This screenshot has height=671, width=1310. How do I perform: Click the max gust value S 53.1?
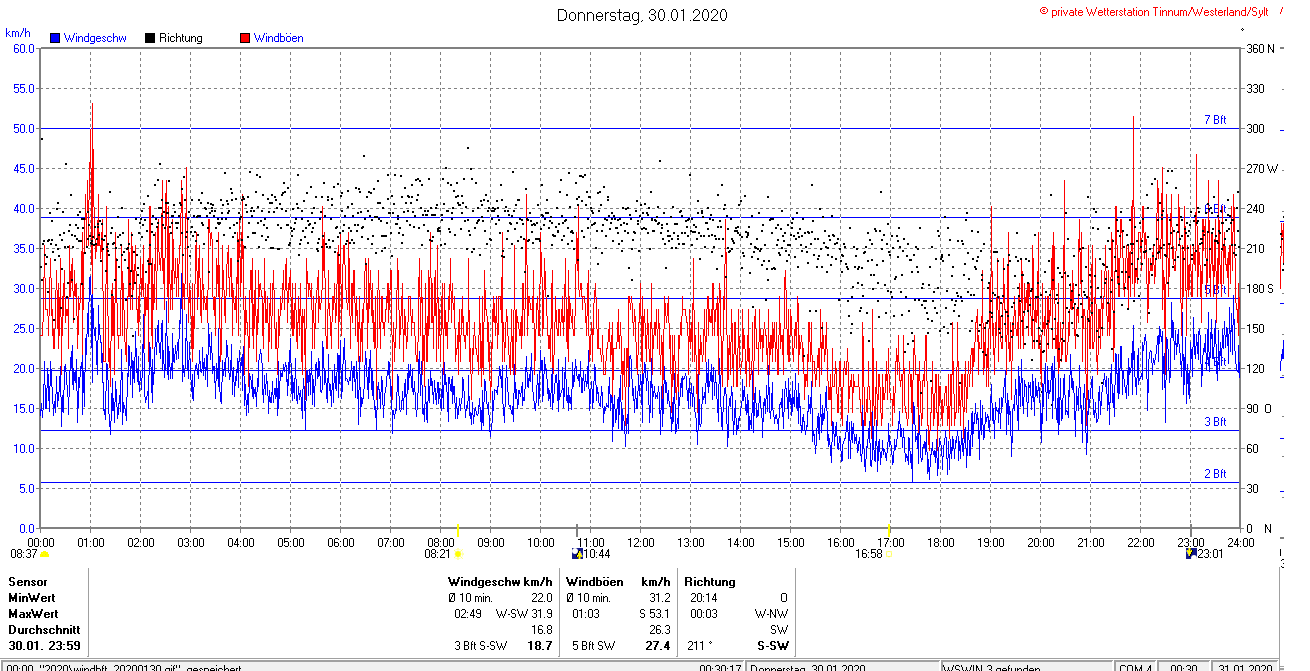655,614
